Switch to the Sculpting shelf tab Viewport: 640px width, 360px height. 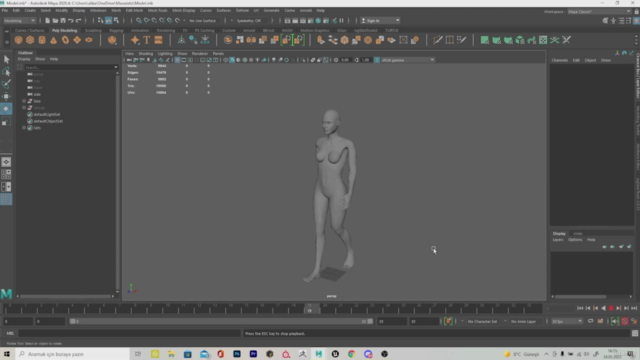point(93,30)
